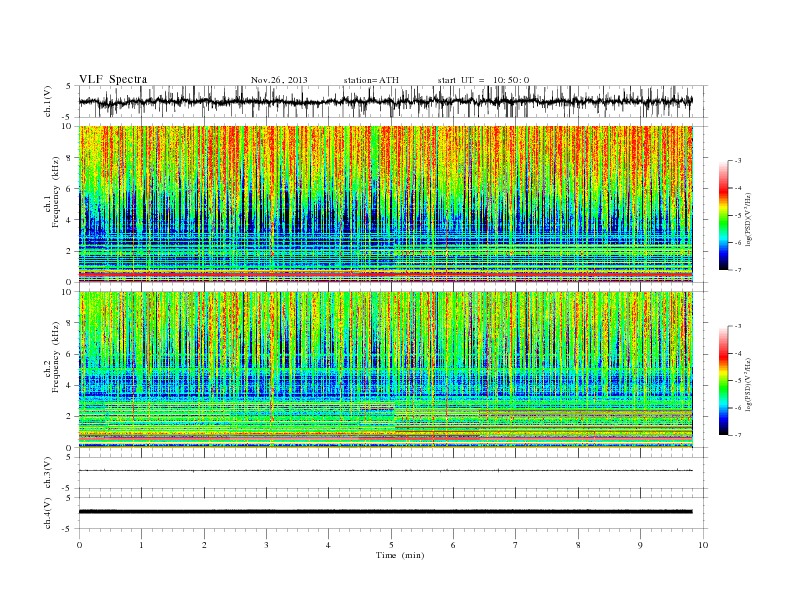Click the "-3" label on ch.1 colorbar
The image size is (792, 612).
pos(737,161)
